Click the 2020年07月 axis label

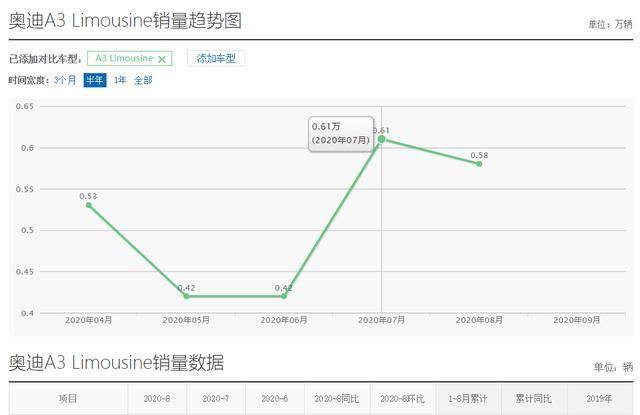[382, 320]
